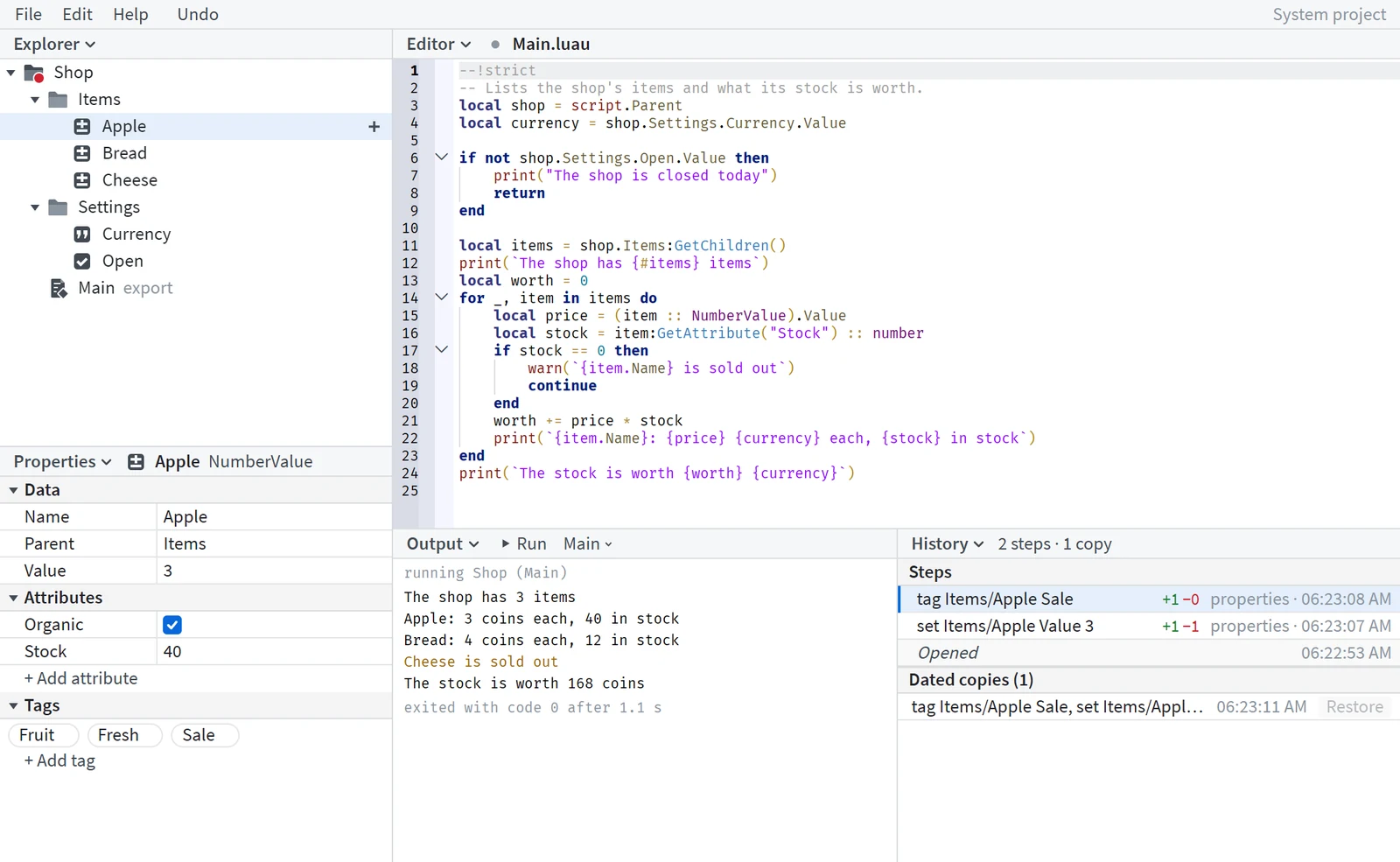Click the Bread NumberValue icon
Image resolution: width=1400 pixels, height=862 pixels.
(82, 154)
